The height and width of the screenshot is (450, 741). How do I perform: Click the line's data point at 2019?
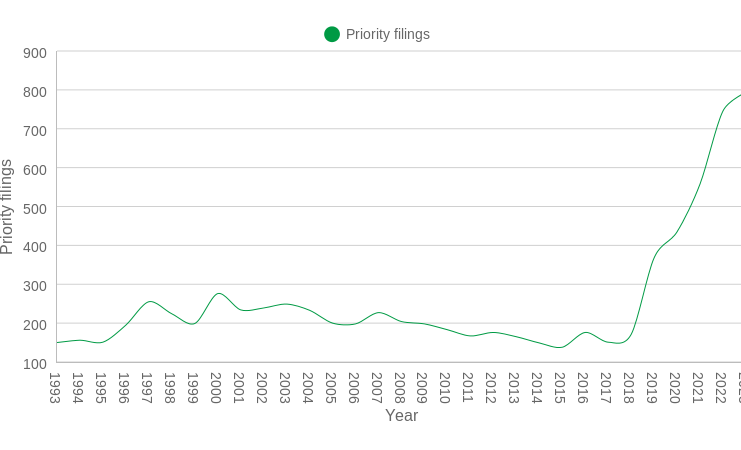653,256
